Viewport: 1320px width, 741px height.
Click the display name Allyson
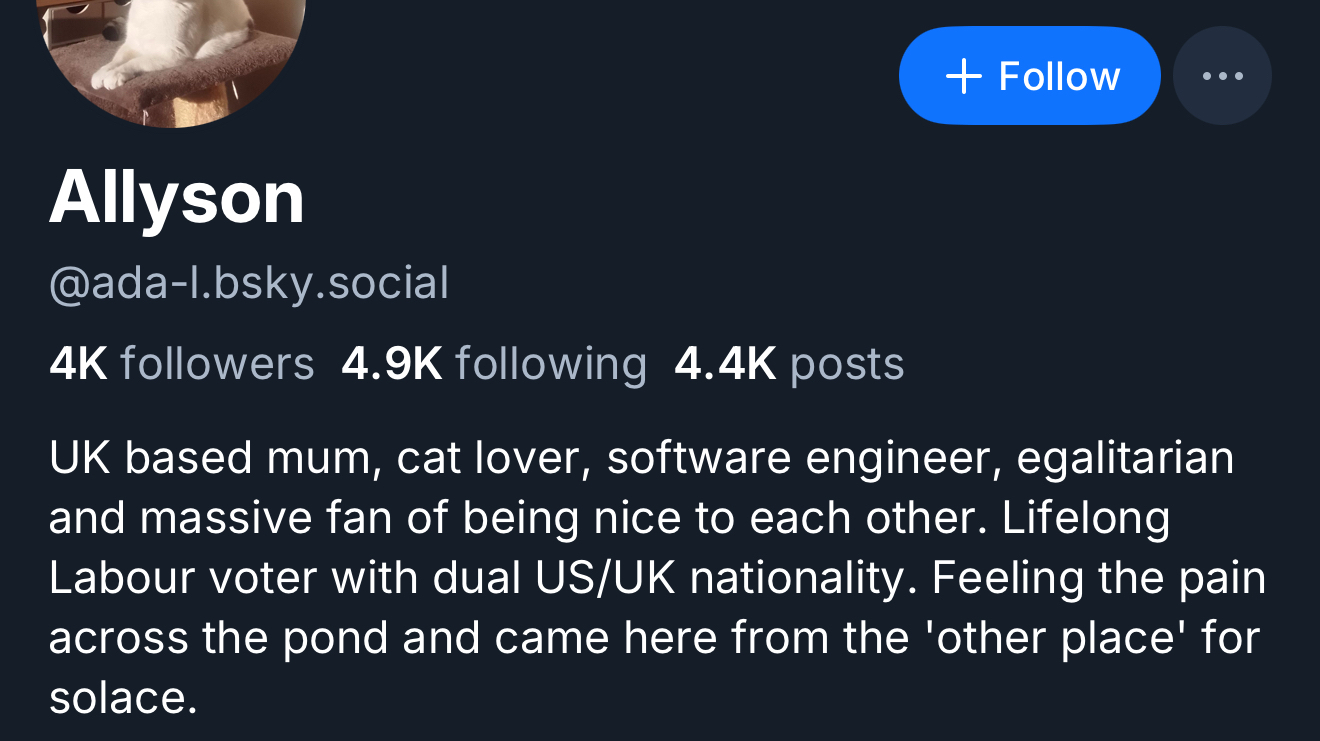point(177,197)
